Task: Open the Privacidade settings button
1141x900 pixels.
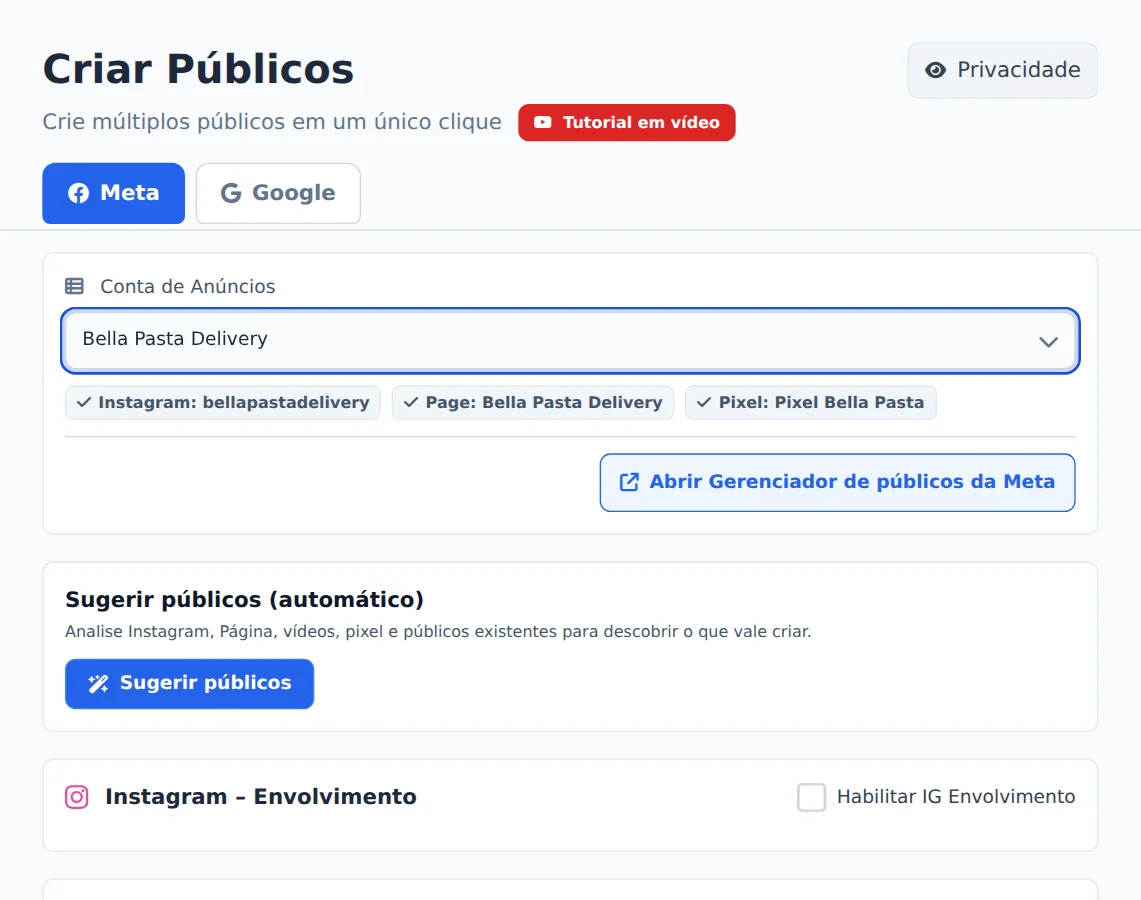Action: [x=1002, y=70]
